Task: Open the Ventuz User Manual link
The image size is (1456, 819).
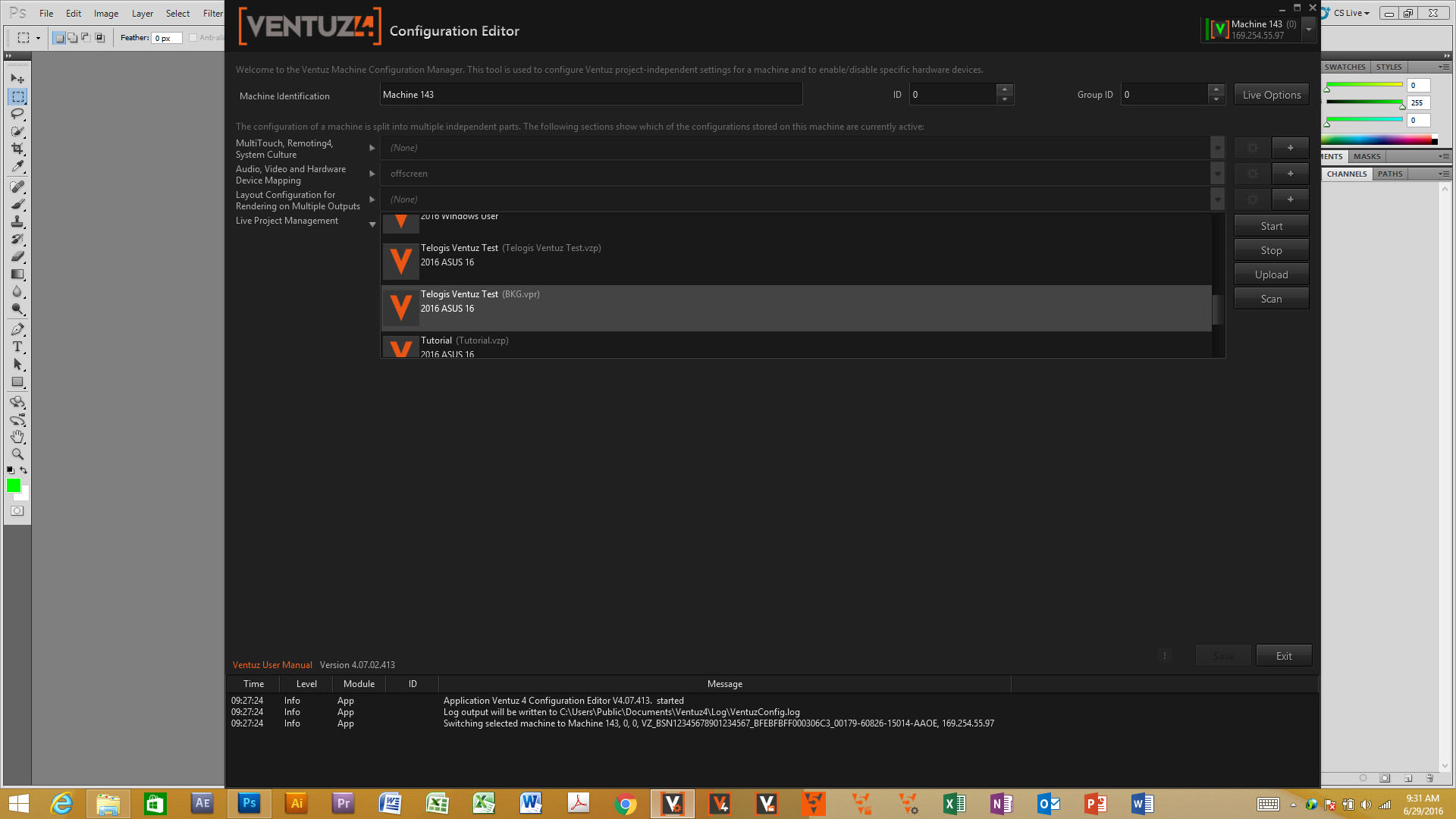Action: (272, 664)
